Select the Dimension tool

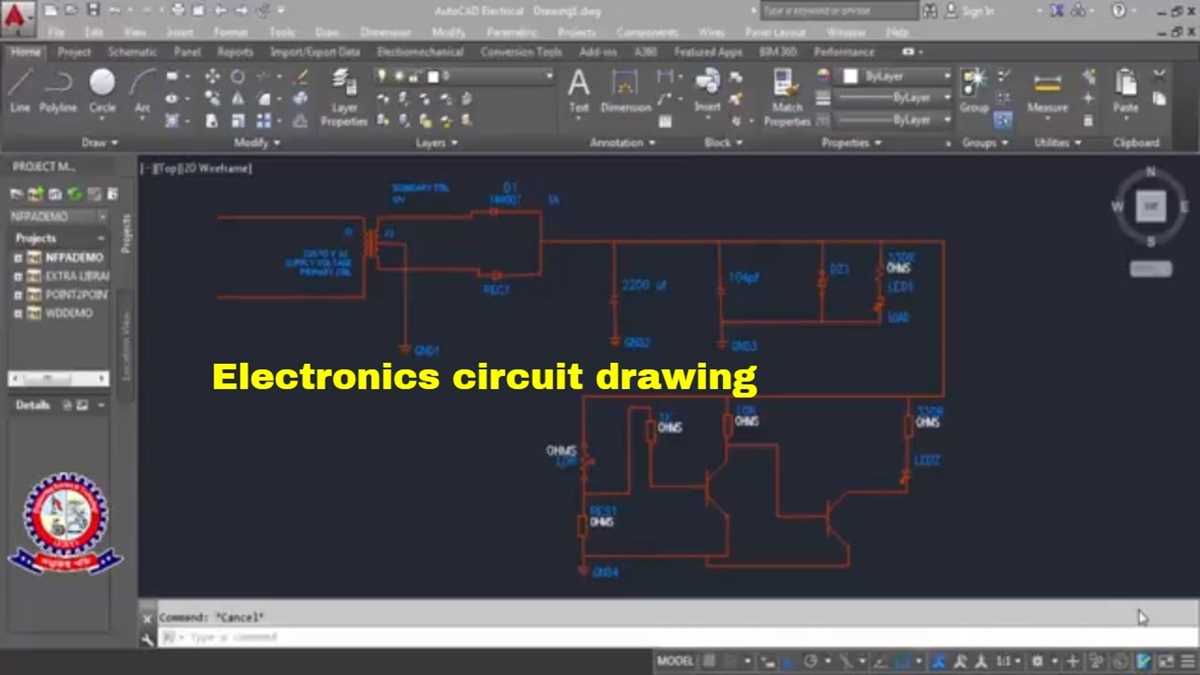click(x=626, y=89)
